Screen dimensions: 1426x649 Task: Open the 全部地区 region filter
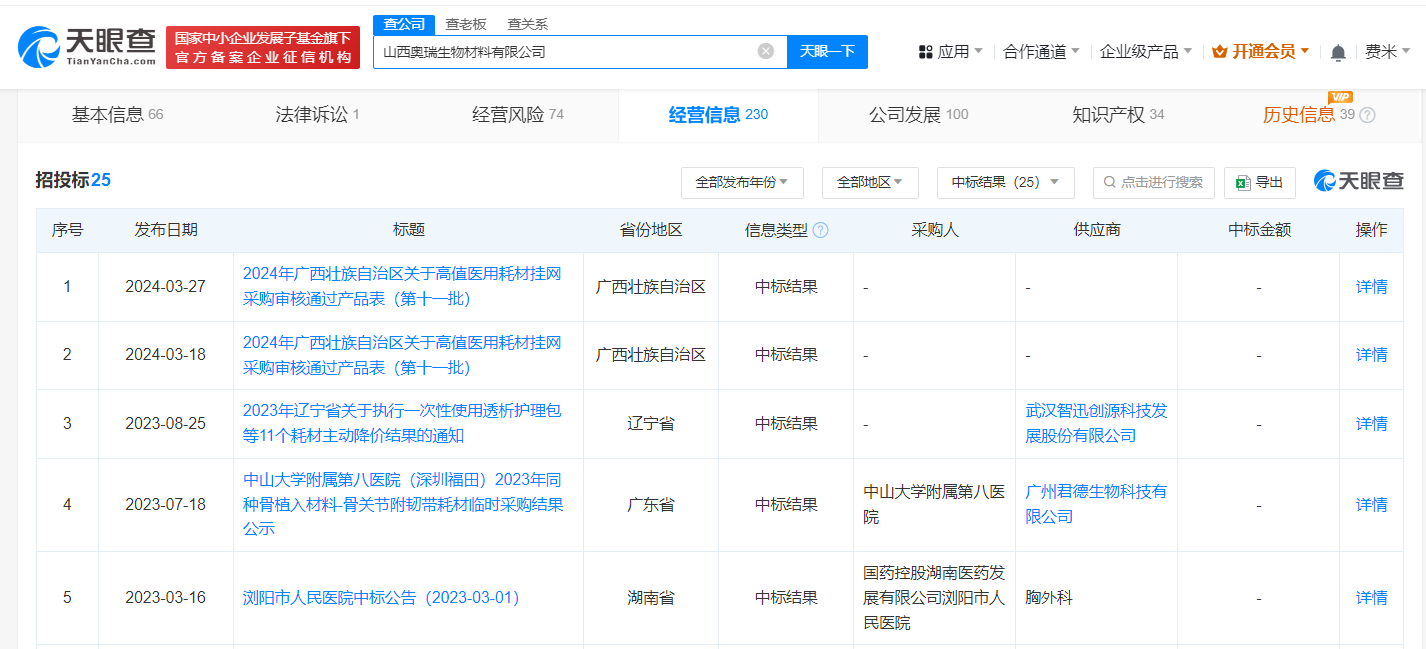tap(869, 182)
